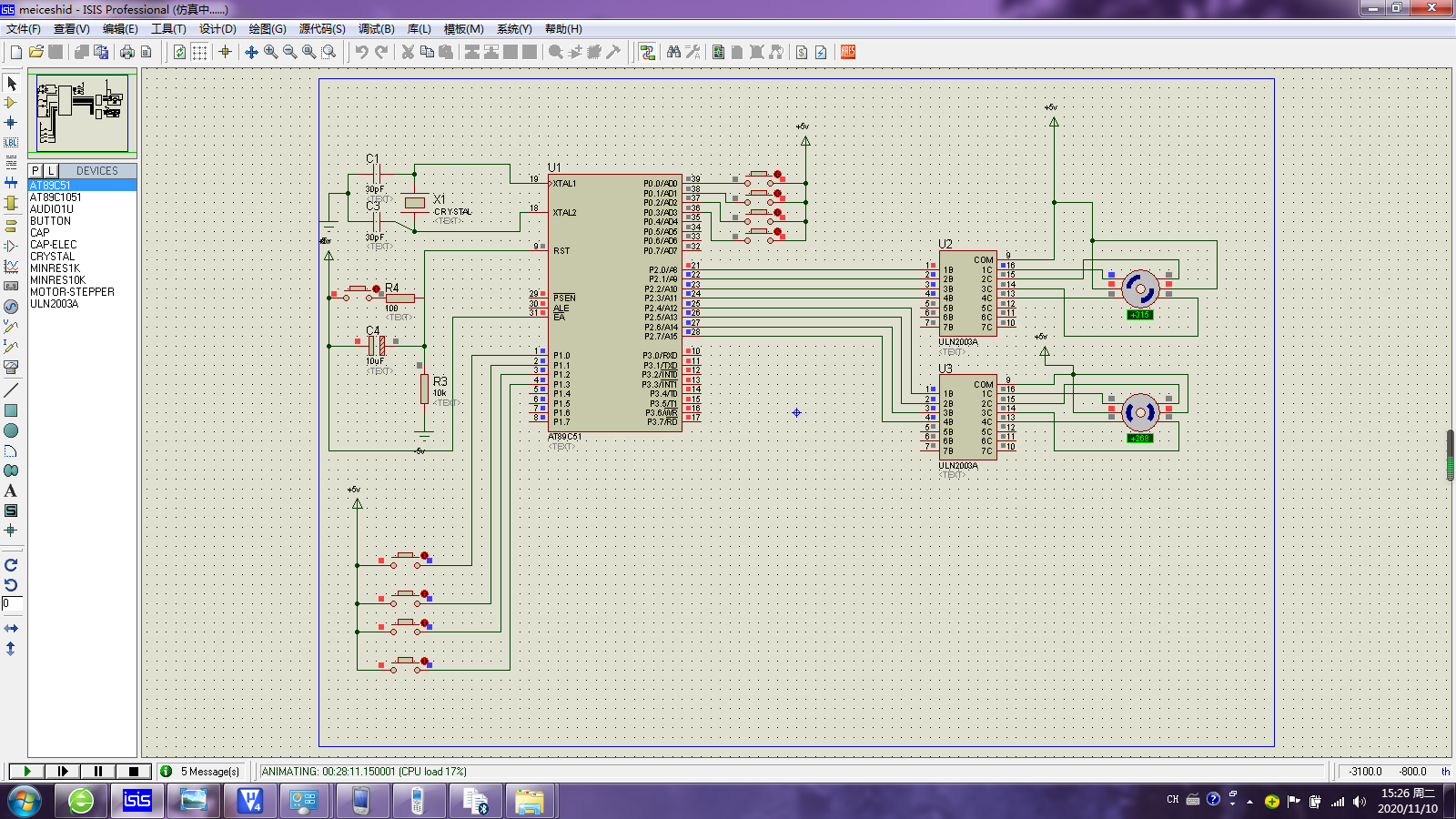Click the Zoom In magnifier icon

(x=271, y=52)
